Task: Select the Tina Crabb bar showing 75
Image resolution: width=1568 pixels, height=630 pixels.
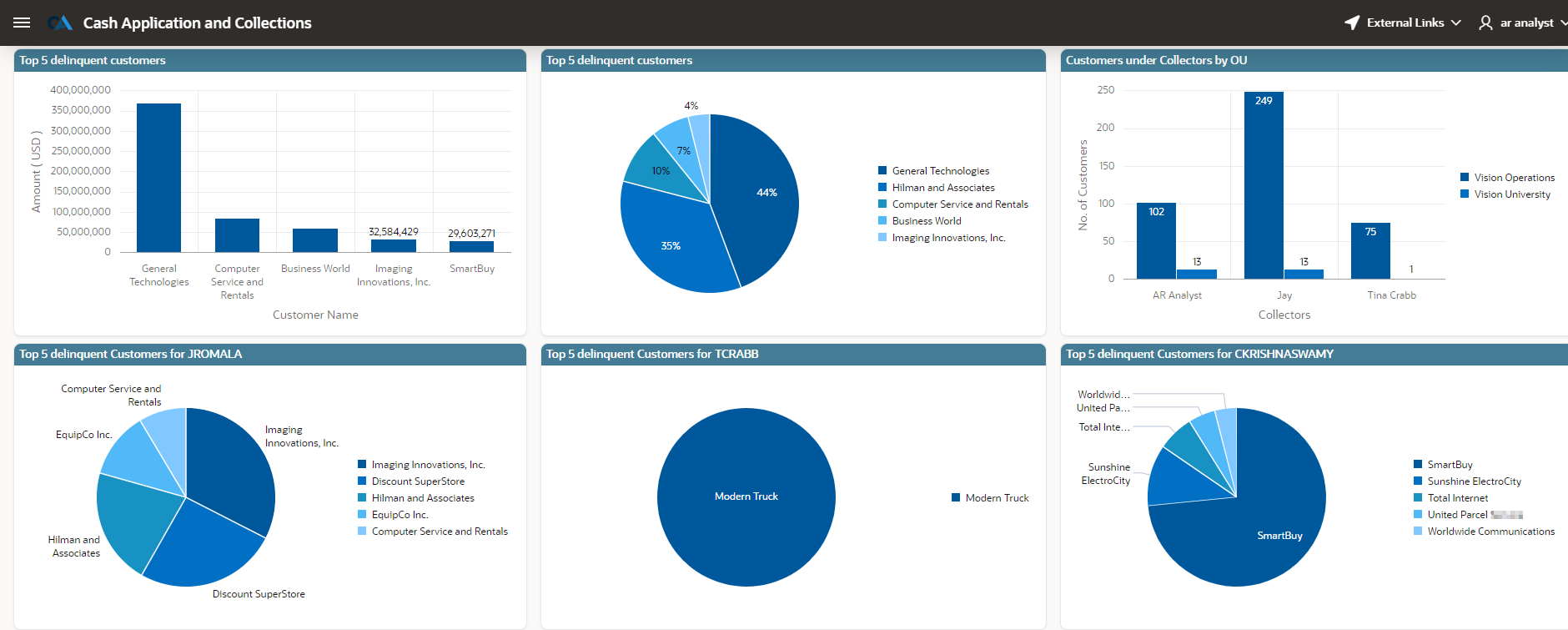Action: pos(1370,250)
